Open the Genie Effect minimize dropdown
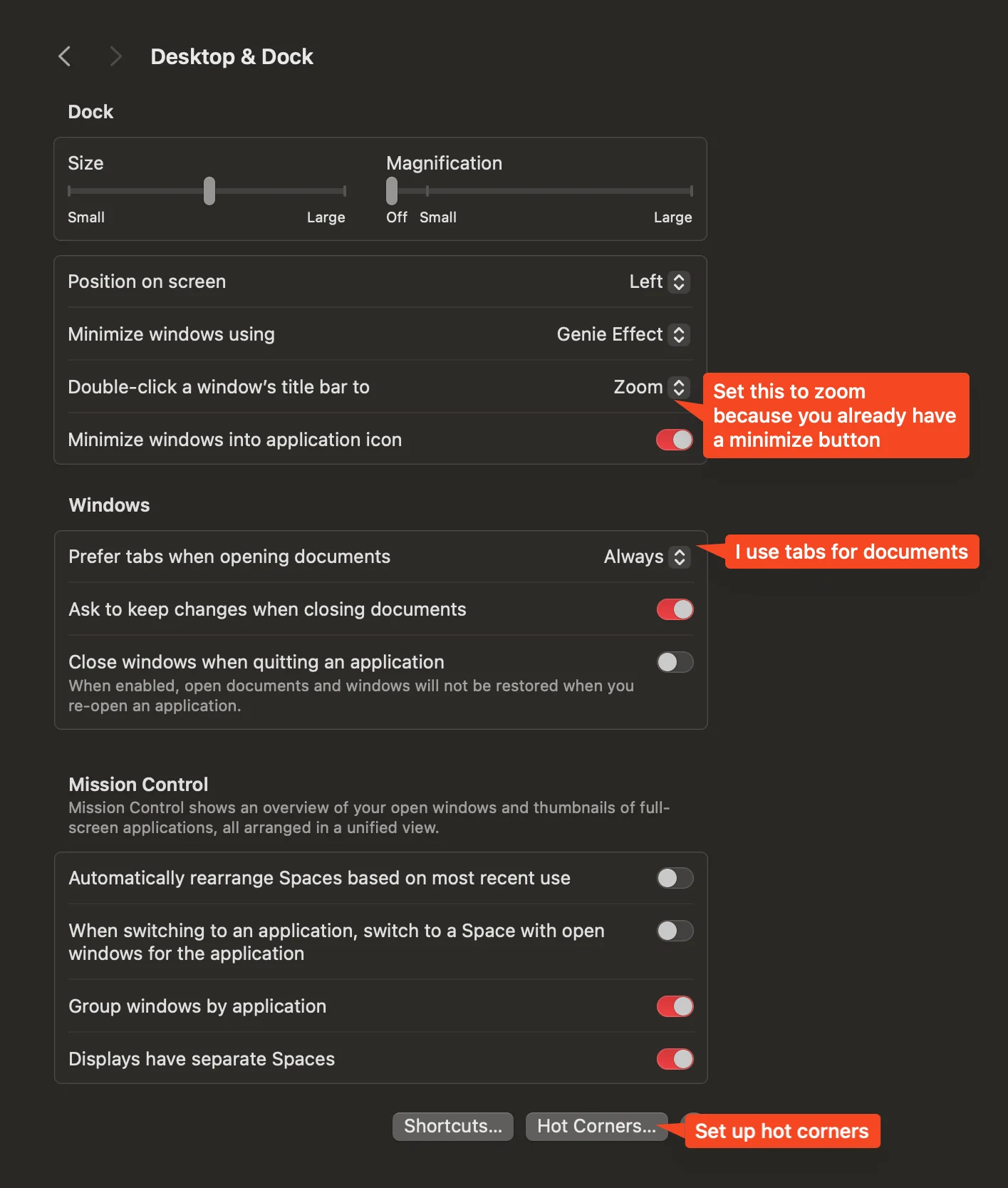The height and width of the screenshot is (1188, 1008). coord(623,335)
